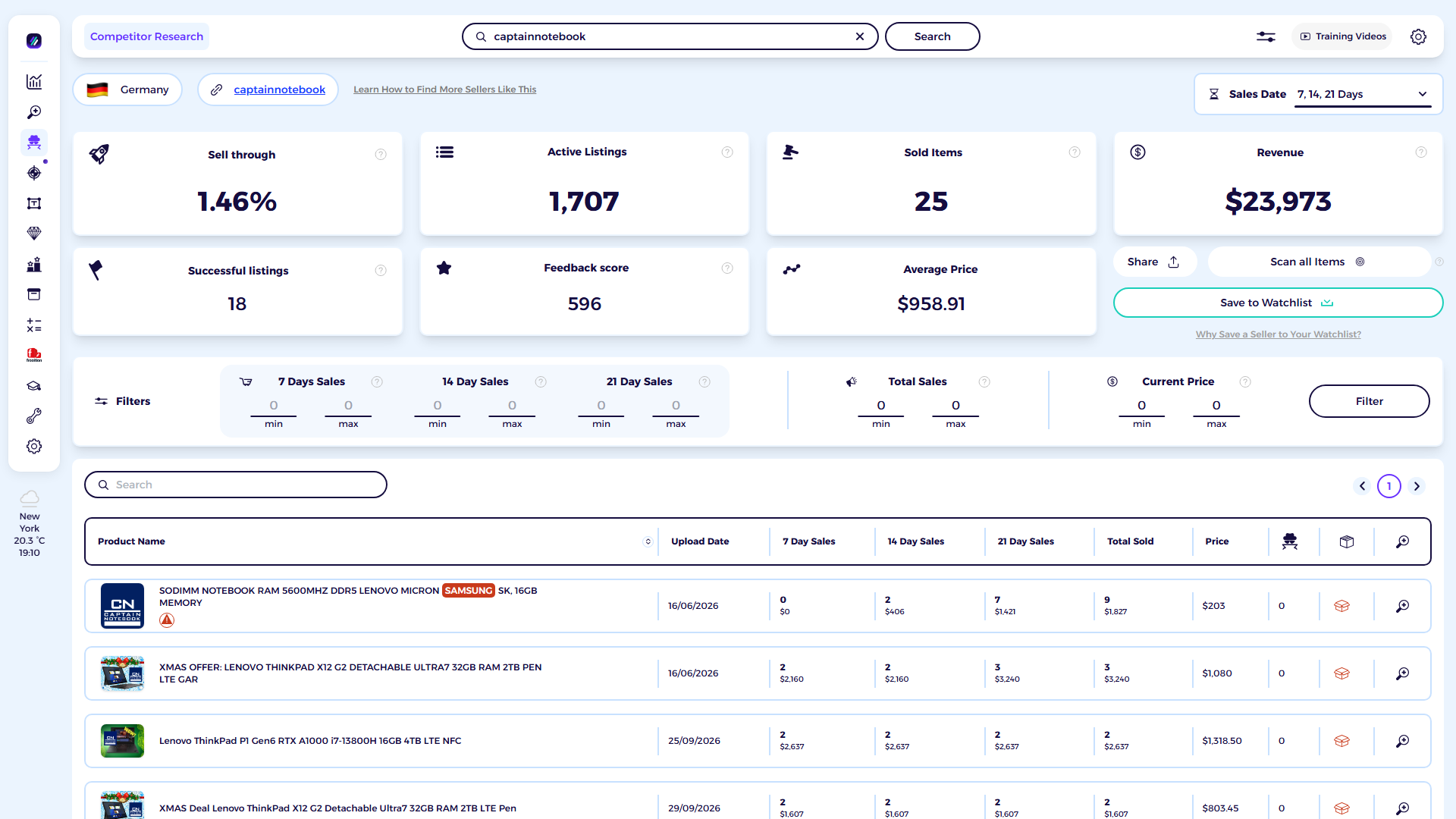Focus the 7 Days Sales min field
The image size is (1456, 819).
pyautogui.click(x=274, y=406)
